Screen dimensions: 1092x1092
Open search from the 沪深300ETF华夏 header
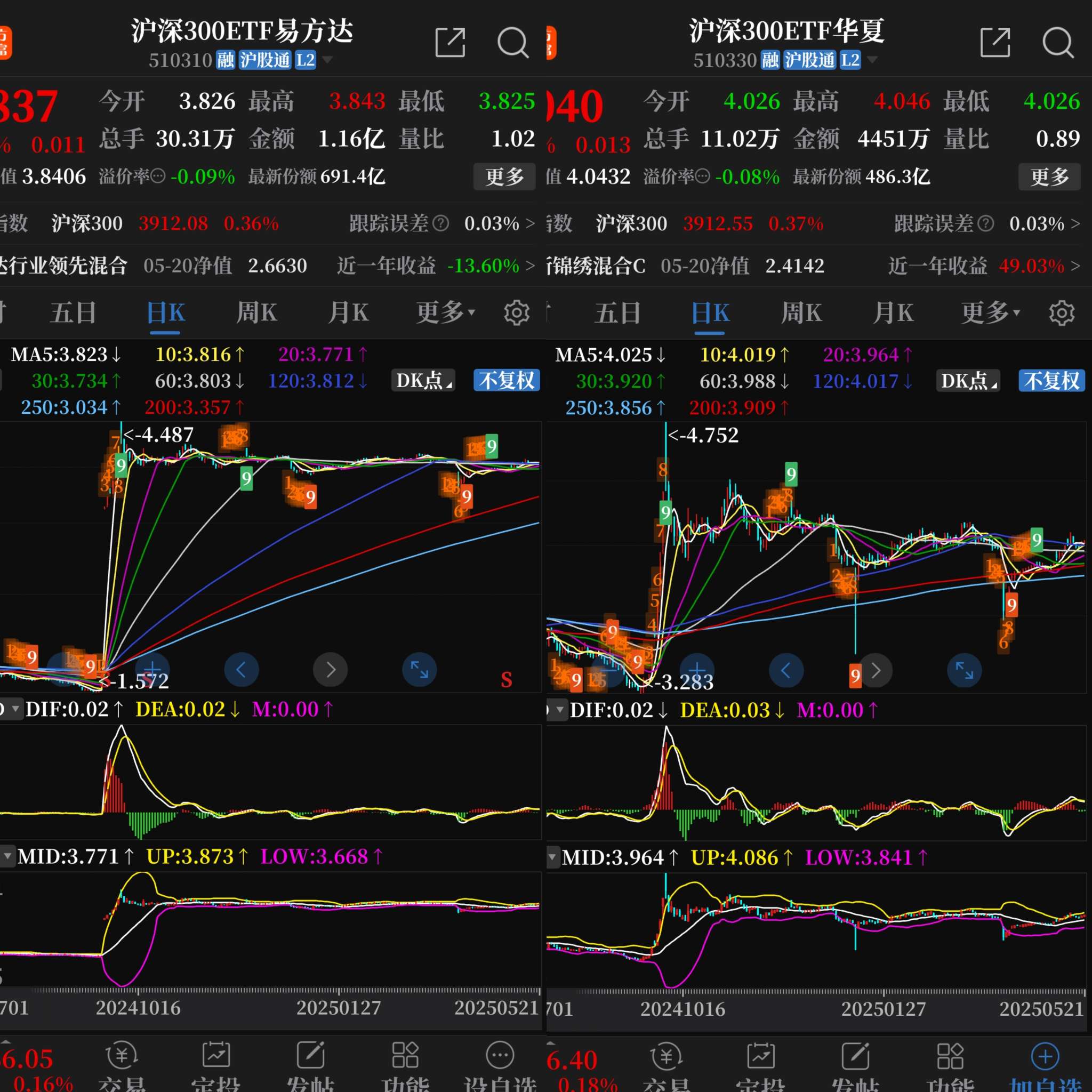pyautogui.click(x=1057, y=43)
